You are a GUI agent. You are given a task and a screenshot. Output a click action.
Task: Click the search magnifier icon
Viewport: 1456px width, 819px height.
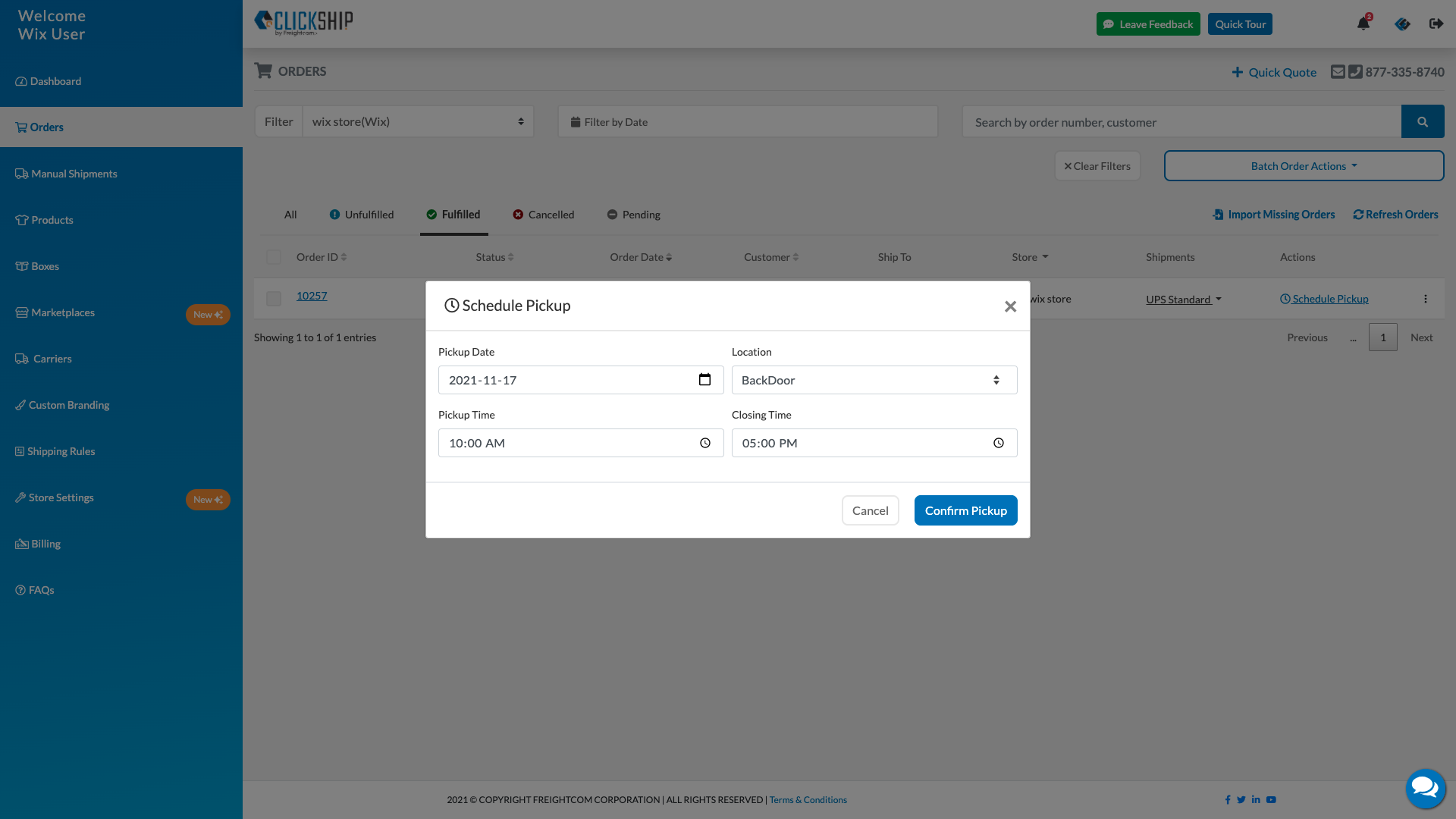point(1423,121)
